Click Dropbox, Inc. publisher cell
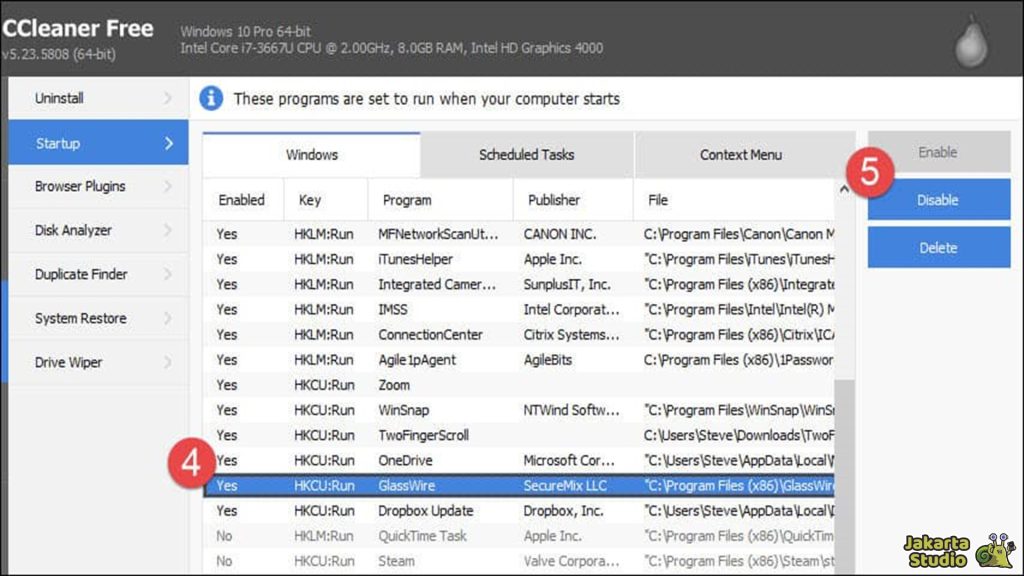The height and width of the screenshot is (576, 1024). click(x=563, y=511)
